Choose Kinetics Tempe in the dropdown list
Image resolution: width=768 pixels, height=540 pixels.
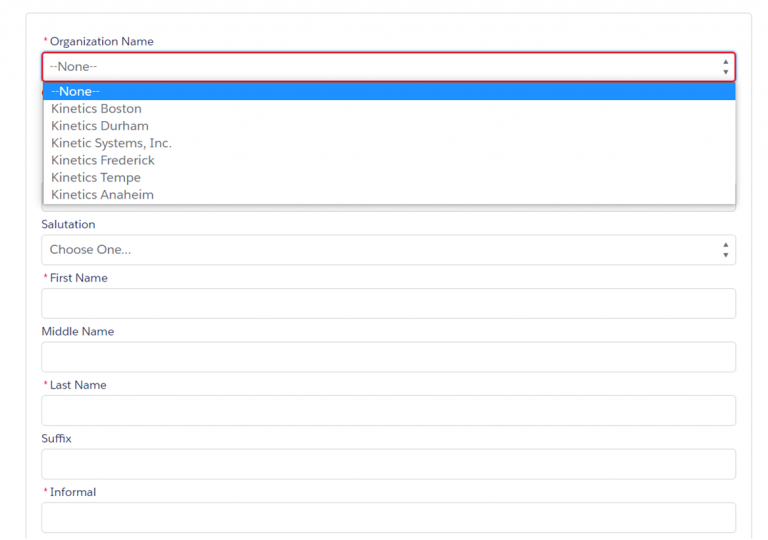point(96,177)
